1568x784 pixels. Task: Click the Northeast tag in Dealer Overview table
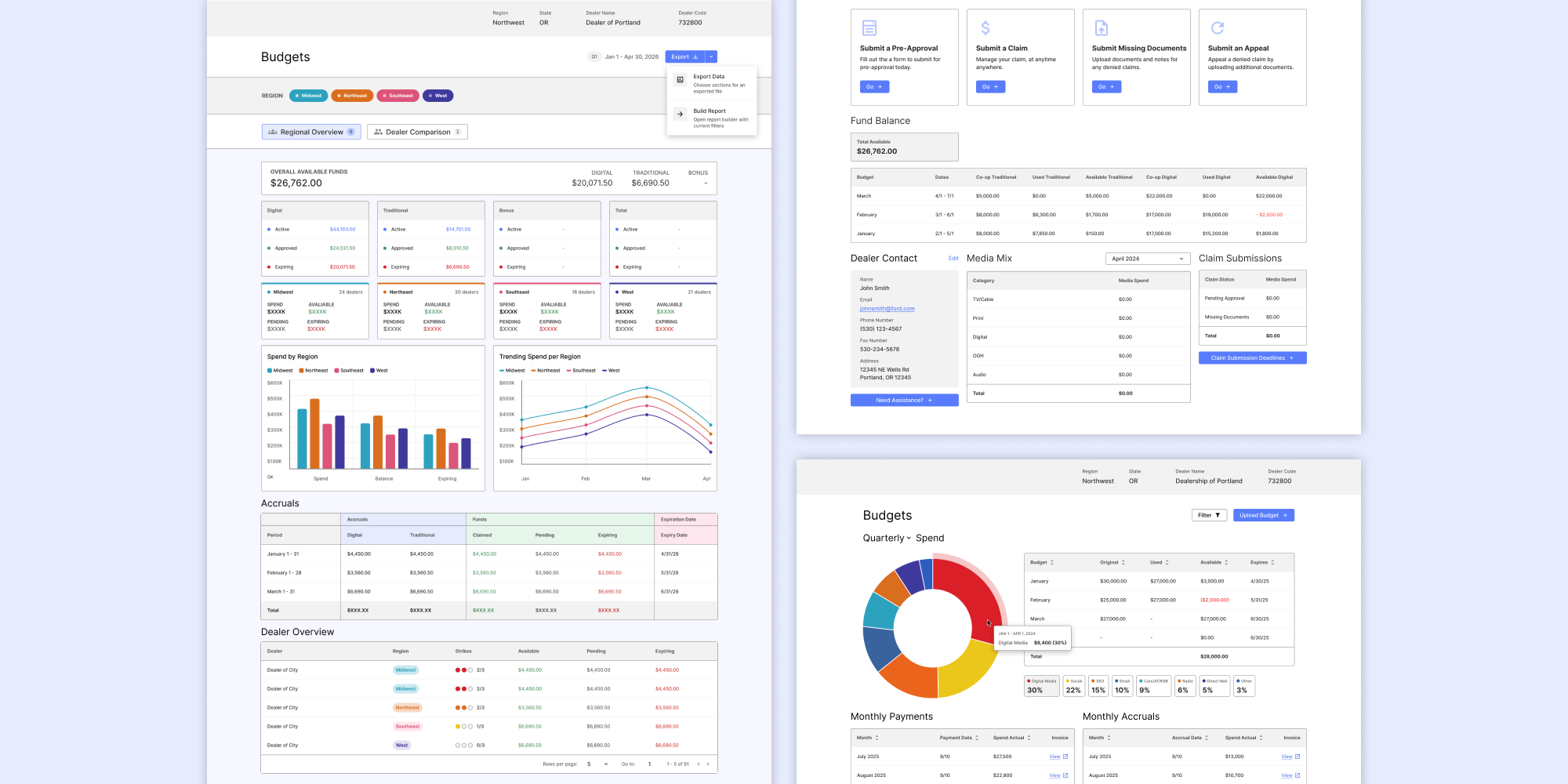coord(407,708)
